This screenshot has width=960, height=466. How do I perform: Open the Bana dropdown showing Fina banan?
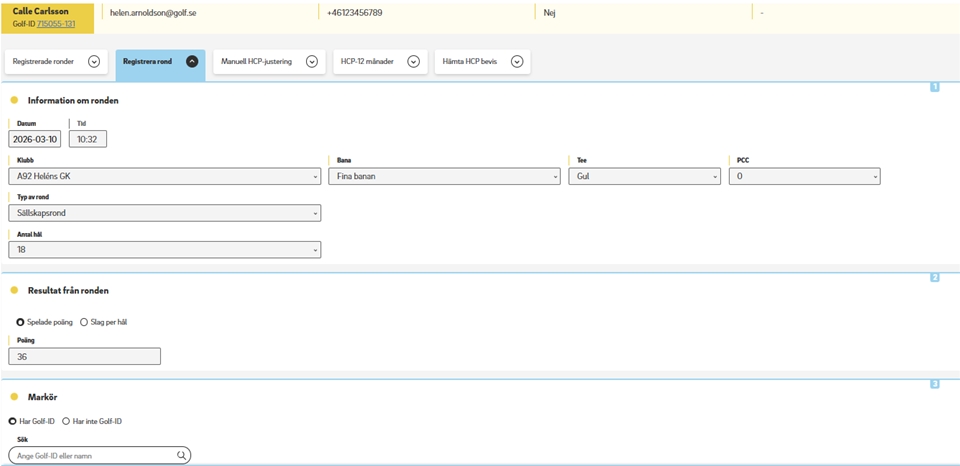(x=444, y=176)
